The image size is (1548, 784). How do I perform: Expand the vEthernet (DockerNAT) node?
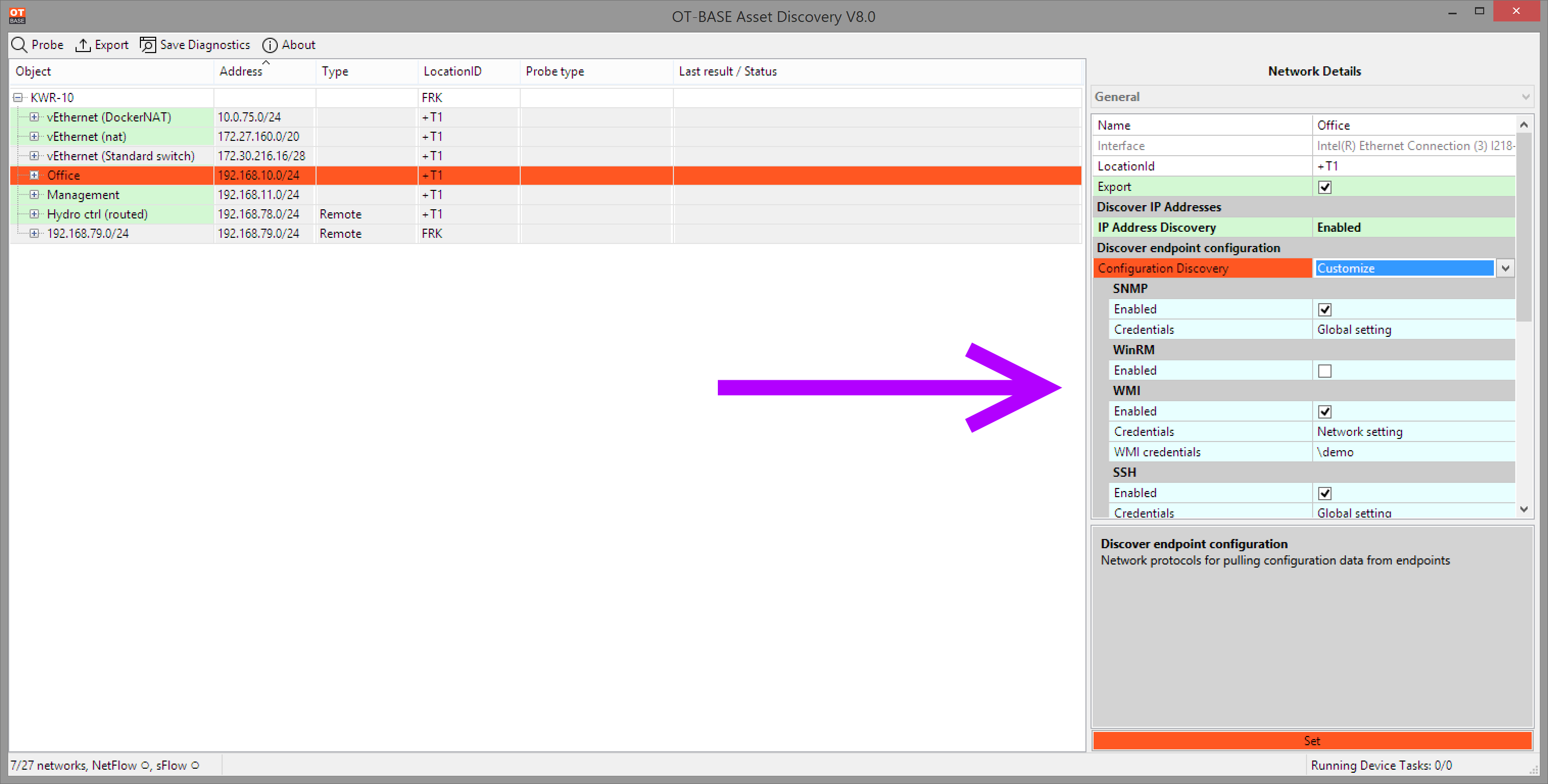(34, 117)
